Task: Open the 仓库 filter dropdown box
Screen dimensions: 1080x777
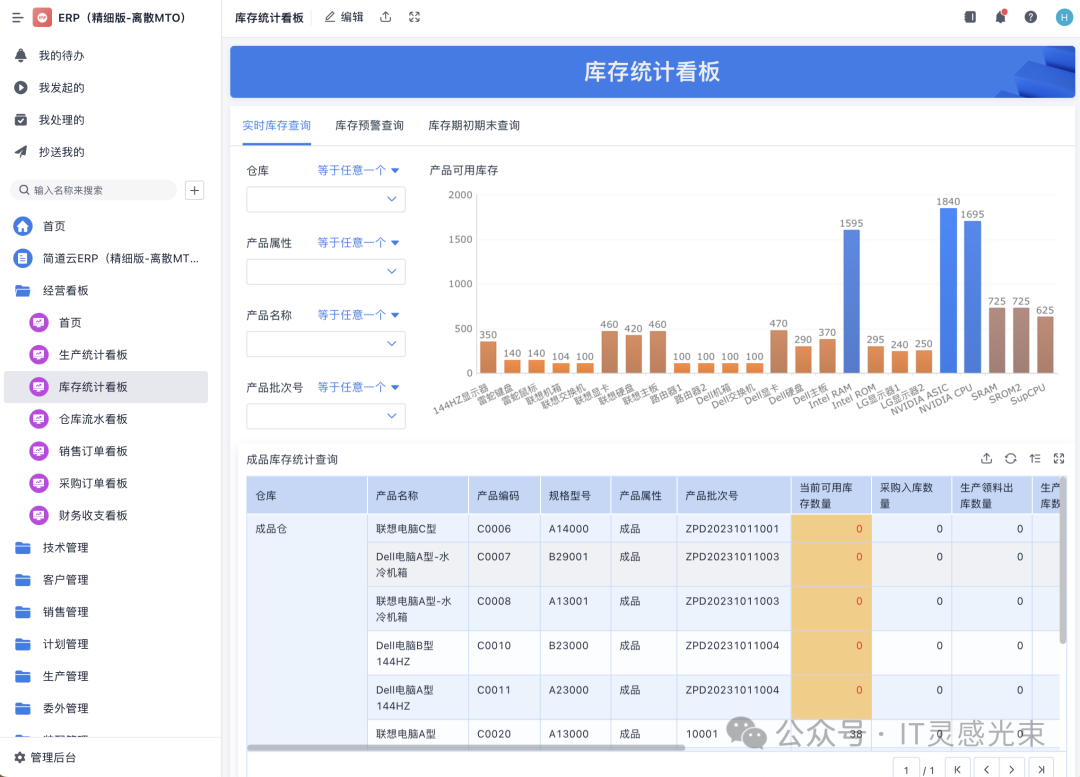Action: coord(326,199)
